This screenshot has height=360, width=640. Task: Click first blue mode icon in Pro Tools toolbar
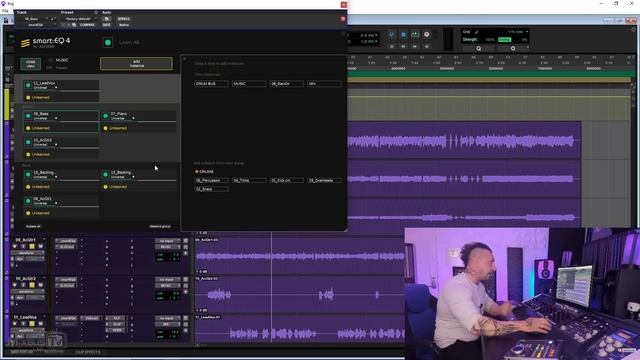pos(391,35)
